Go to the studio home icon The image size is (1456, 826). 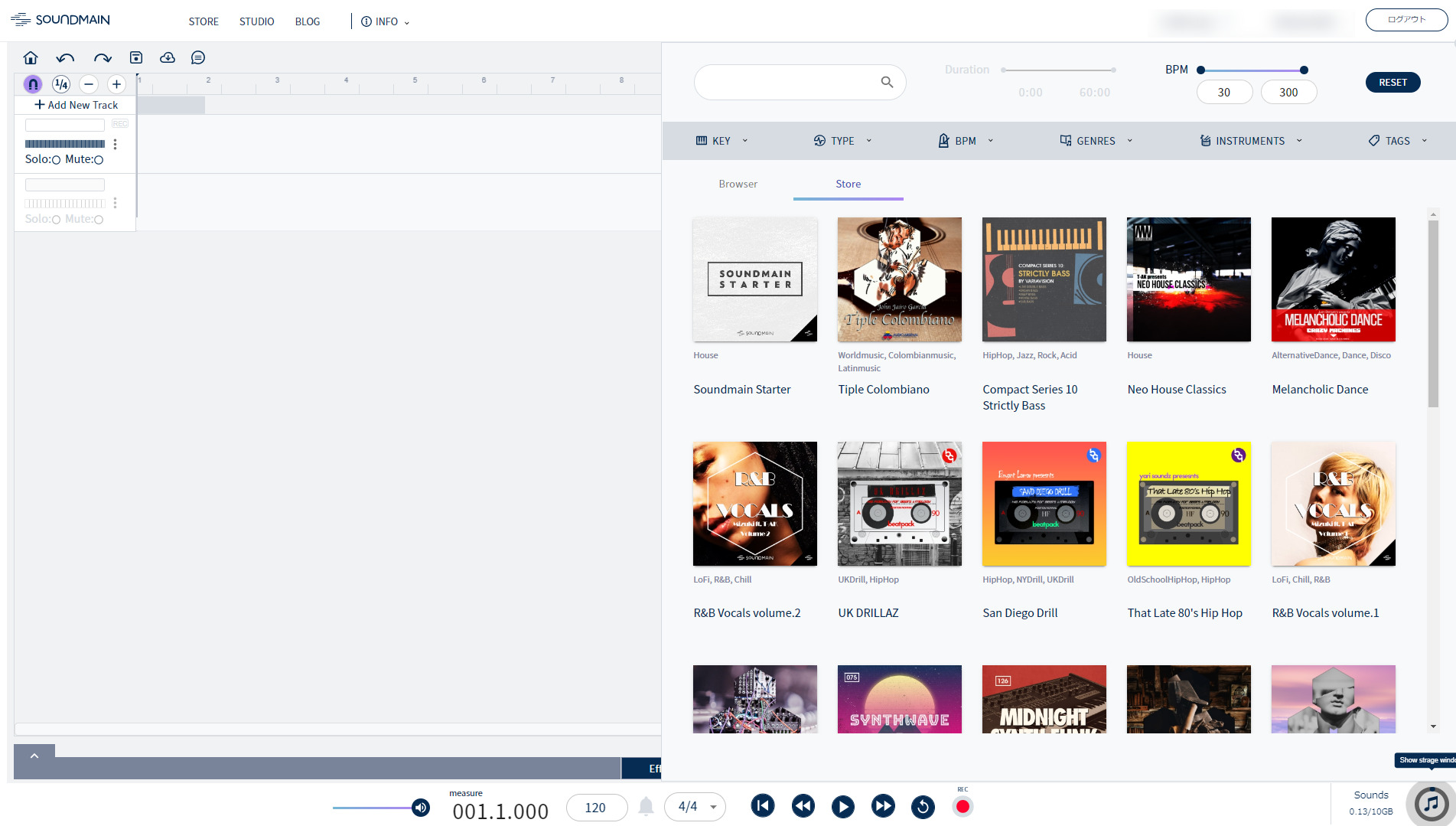click(31, 57)
